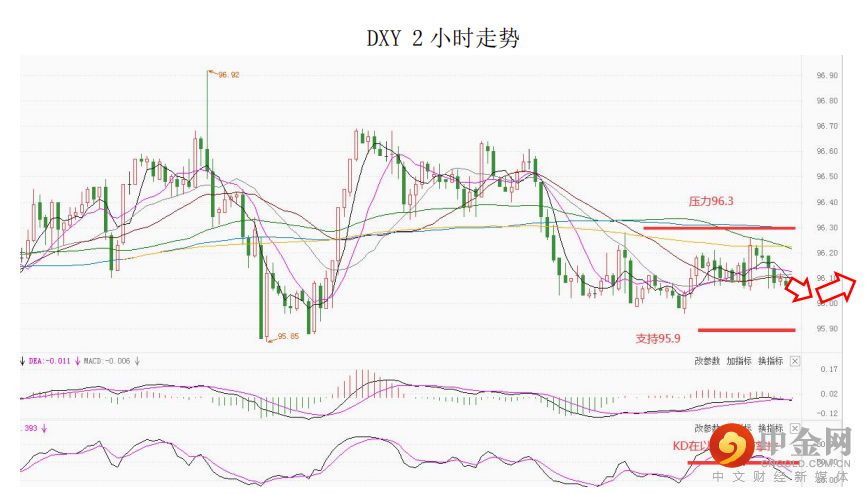Click the 中金网 circular logo watermark

[732, 445]
